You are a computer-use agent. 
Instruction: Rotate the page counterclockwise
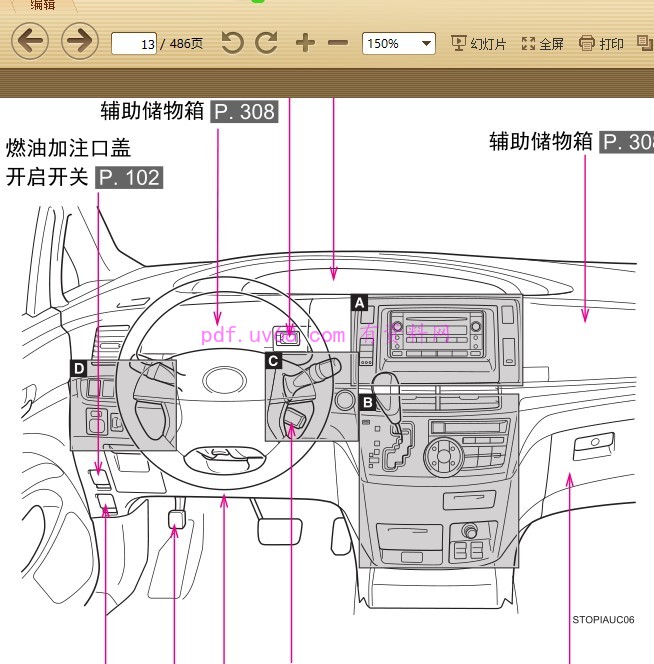click(232, 43)
